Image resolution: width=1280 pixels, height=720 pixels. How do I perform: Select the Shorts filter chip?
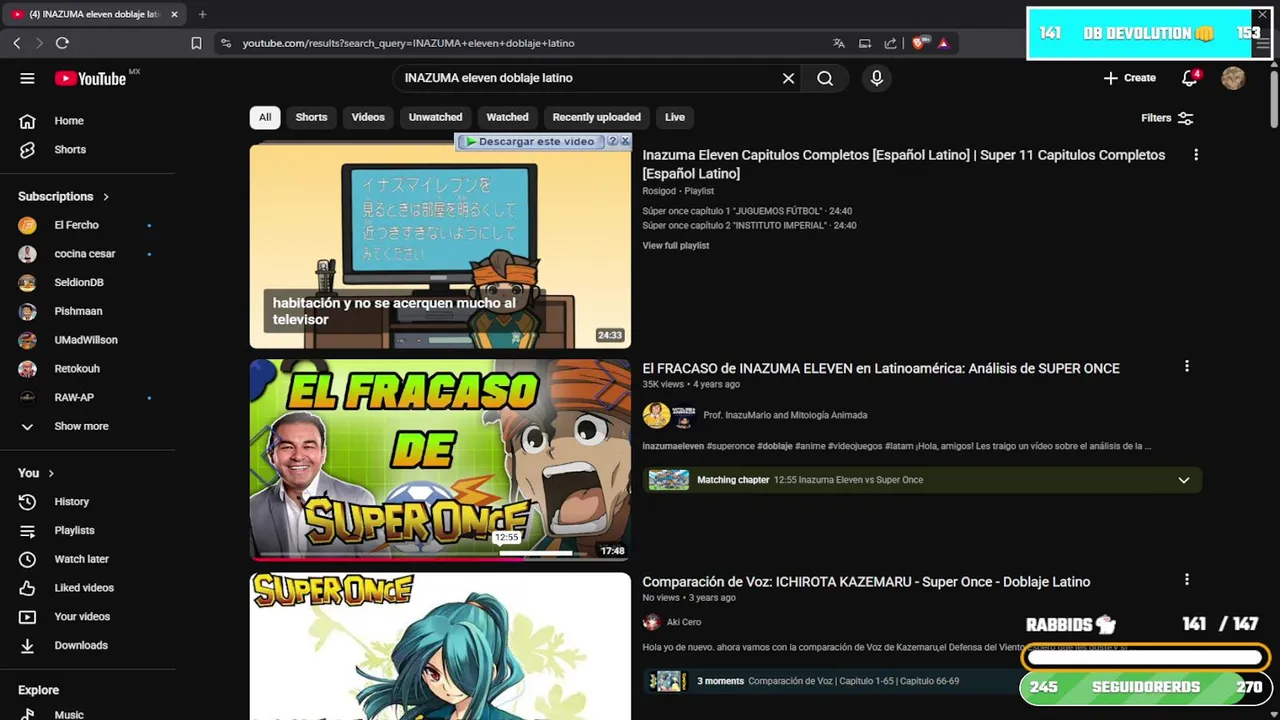click(311, 117)
